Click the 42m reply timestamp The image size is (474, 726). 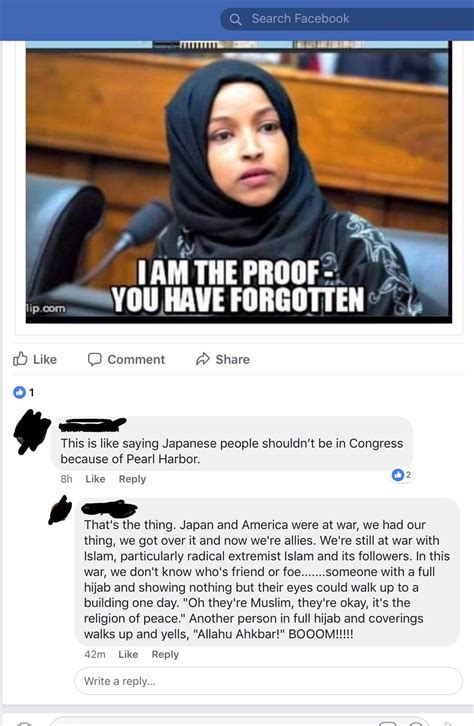click(94, 654)
